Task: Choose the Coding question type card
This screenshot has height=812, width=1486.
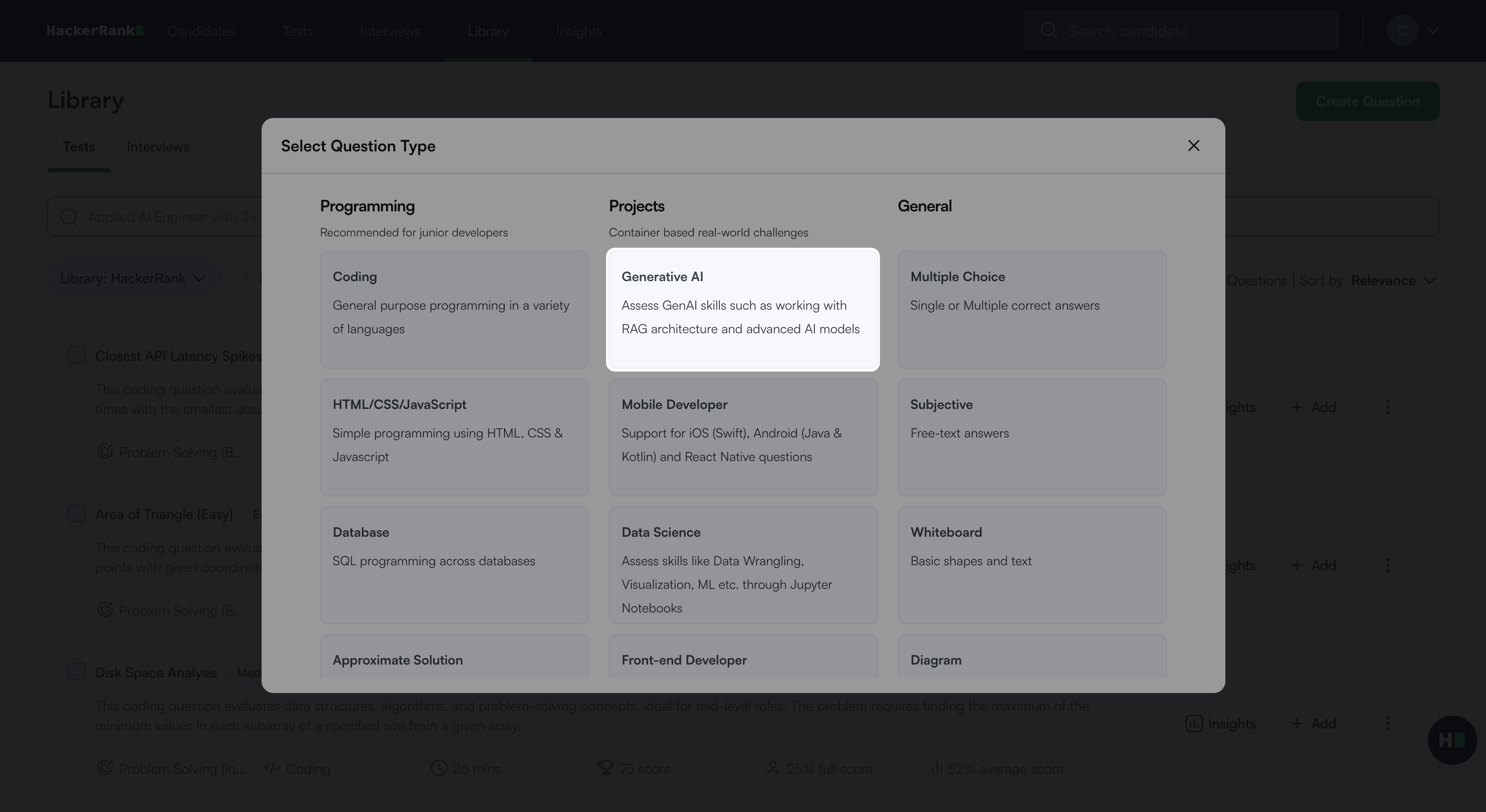Action: [454, 310]
